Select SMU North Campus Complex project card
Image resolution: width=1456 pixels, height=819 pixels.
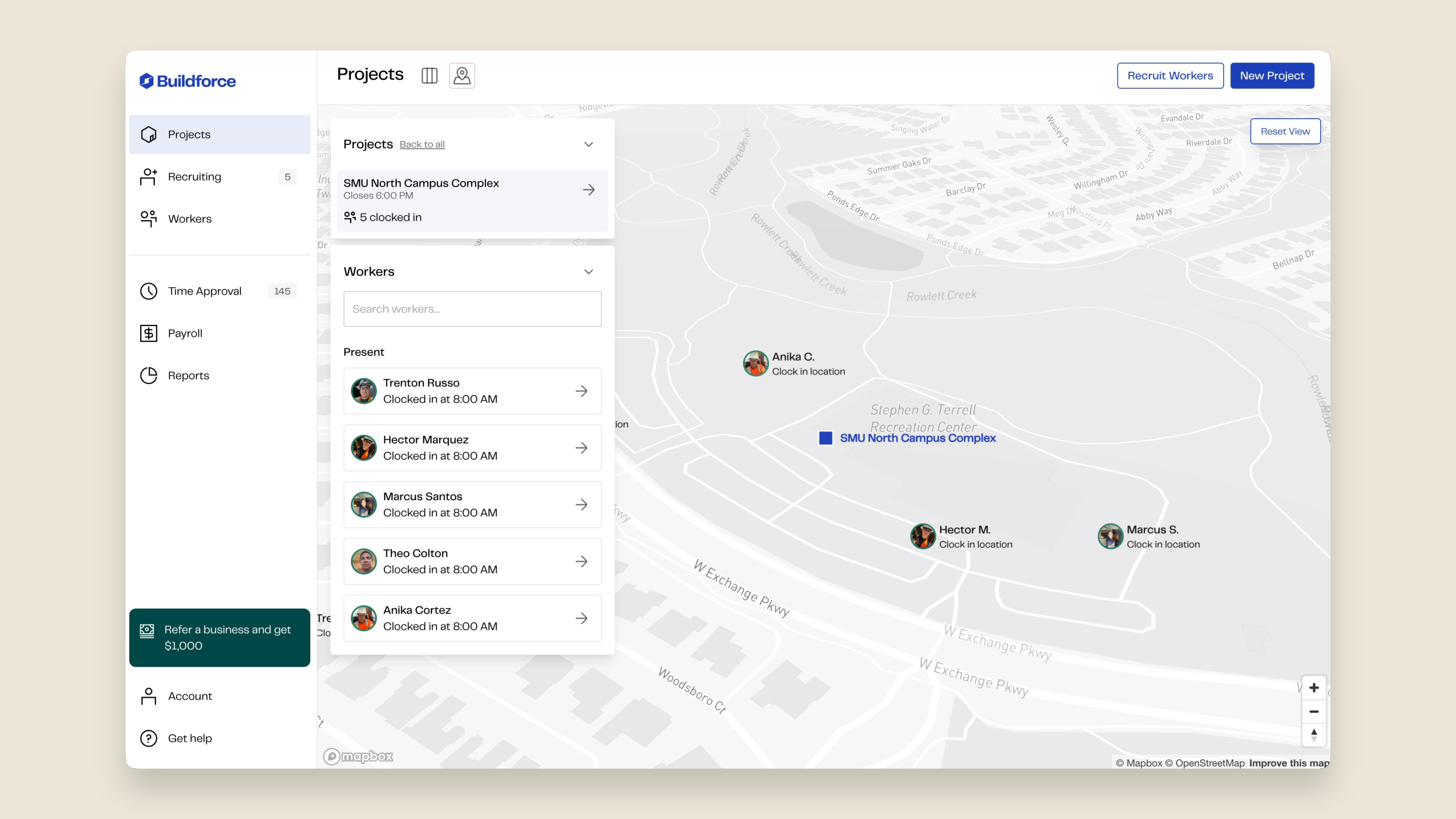point(473,201)
